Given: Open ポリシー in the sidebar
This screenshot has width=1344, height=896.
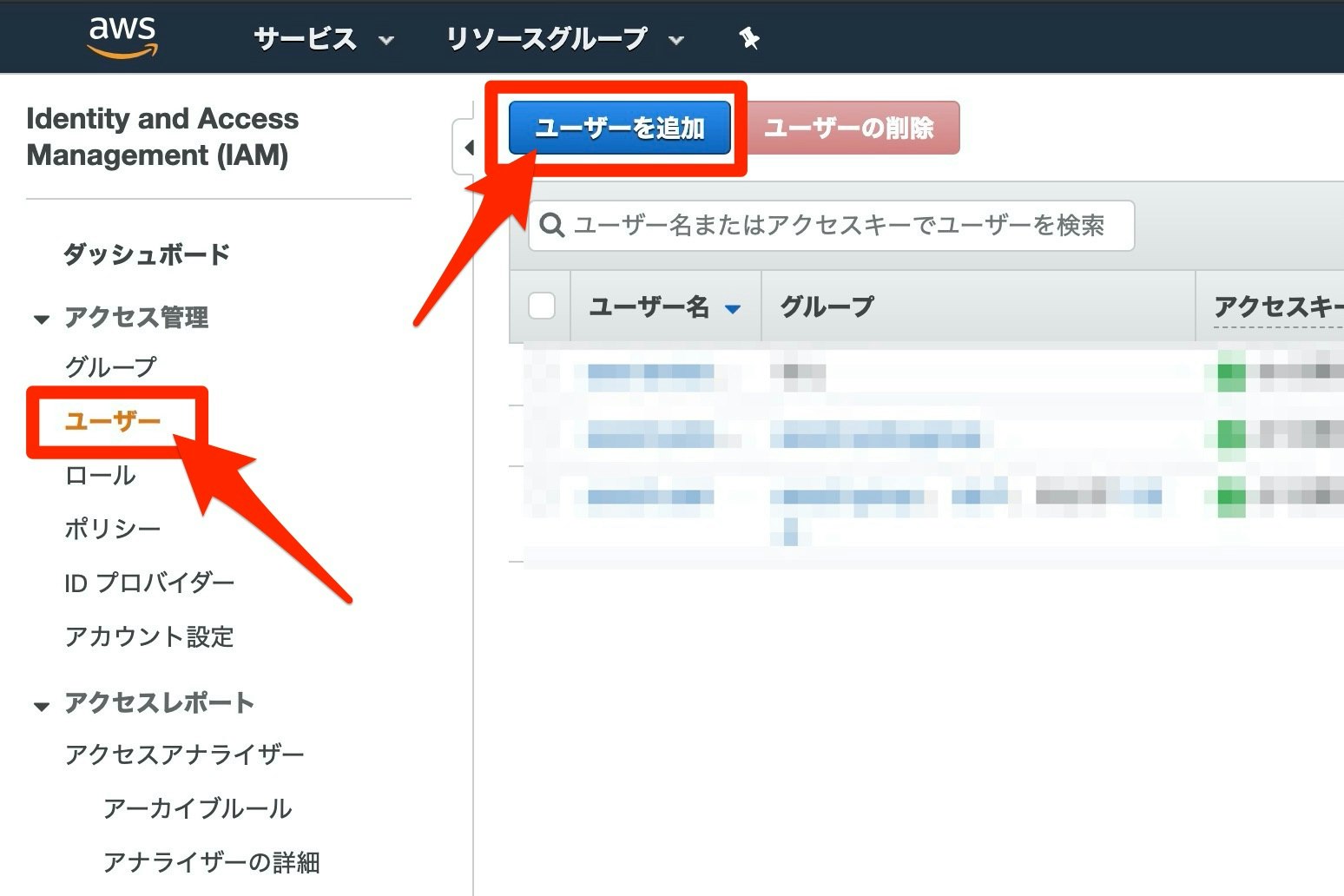Looking at the screenshot, I should [x=112, y=529].
